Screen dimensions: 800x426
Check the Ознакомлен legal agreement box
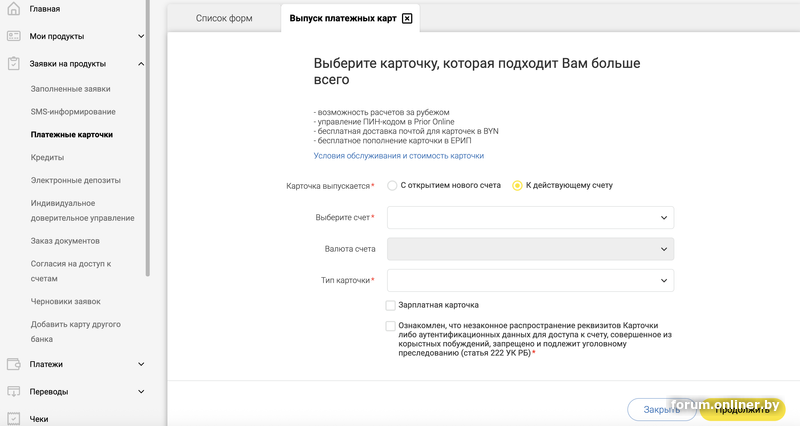coord(391,326)
